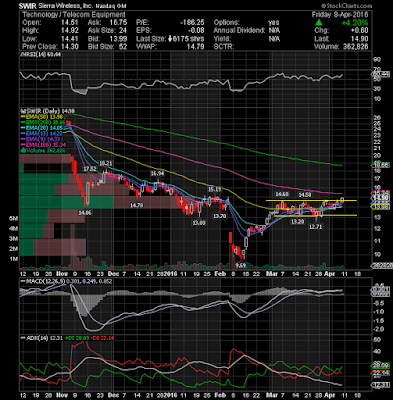This screenshot has width=393, height=400.
Task: Click the StockCharts.com watermark link
Action: click(346, 6)
